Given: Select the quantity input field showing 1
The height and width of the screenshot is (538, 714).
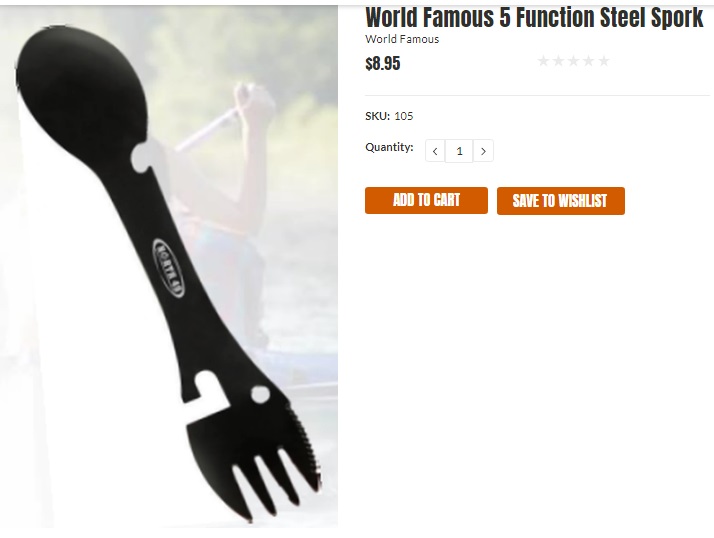Looking at the screenshot, I should [459, 151].
